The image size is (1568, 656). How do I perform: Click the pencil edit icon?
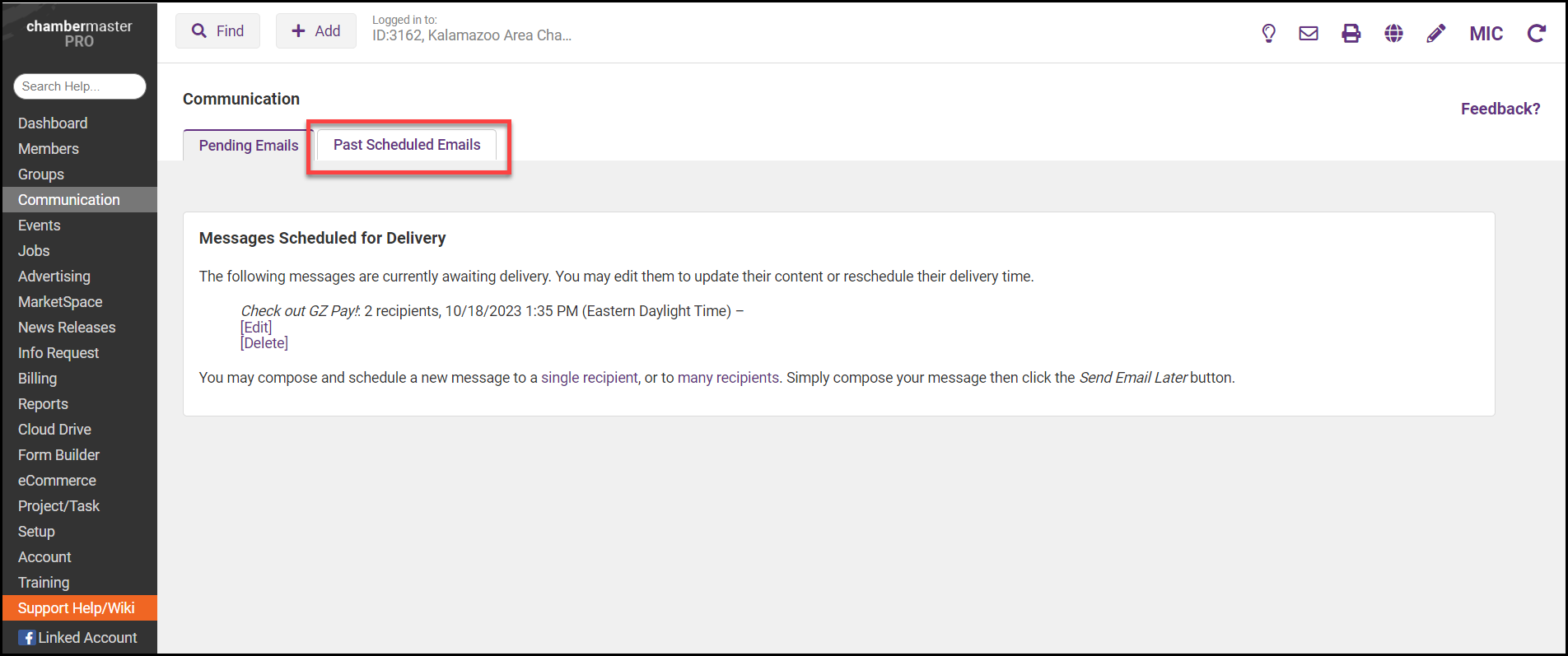click(x=1435, y=33)
